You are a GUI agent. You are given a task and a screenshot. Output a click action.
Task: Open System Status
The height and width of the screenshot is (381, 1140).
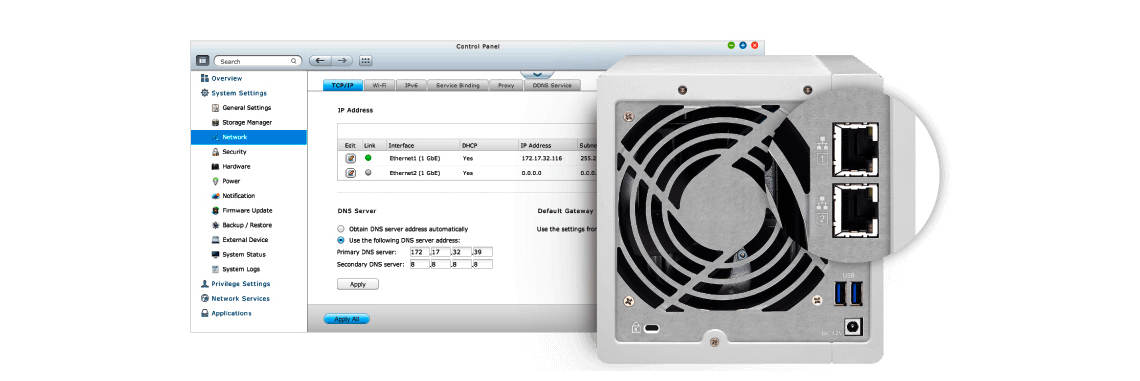pyautogui.click(x=244, y=254)
